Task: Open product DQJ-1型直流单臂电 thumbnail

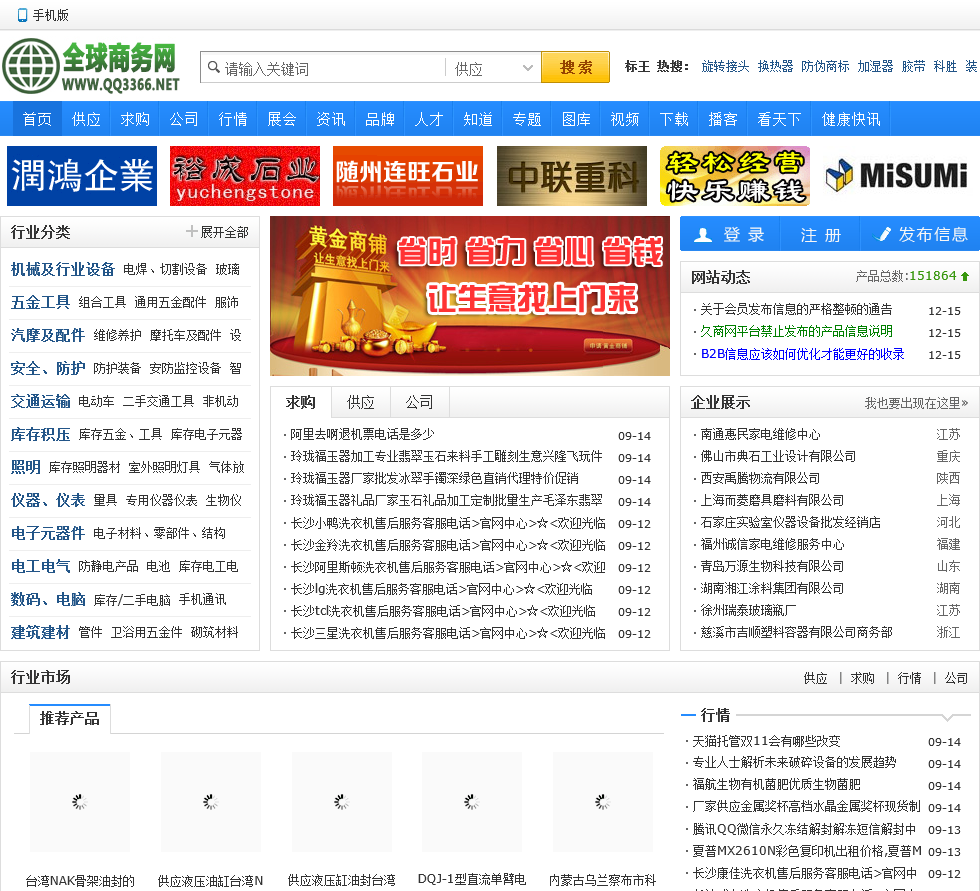Action: (x=472, y=802)
